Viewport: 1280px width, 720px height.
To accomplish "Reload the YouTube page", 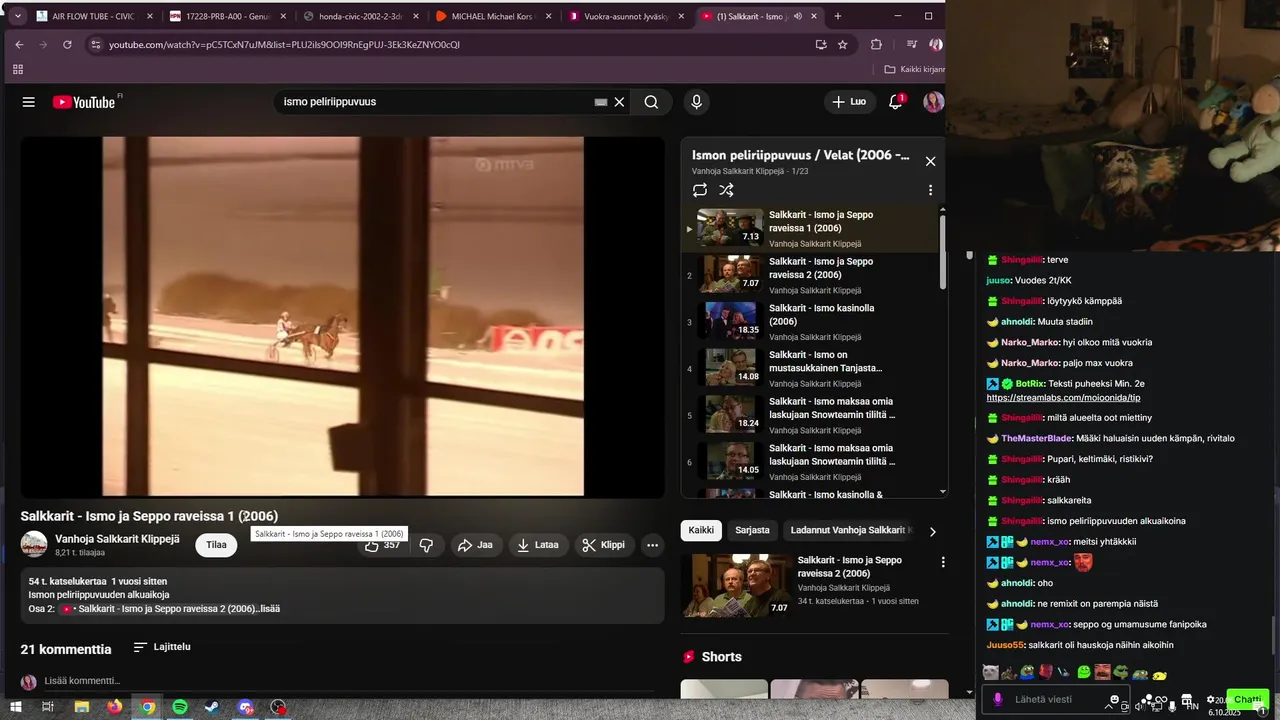I will tap(67, 44).
